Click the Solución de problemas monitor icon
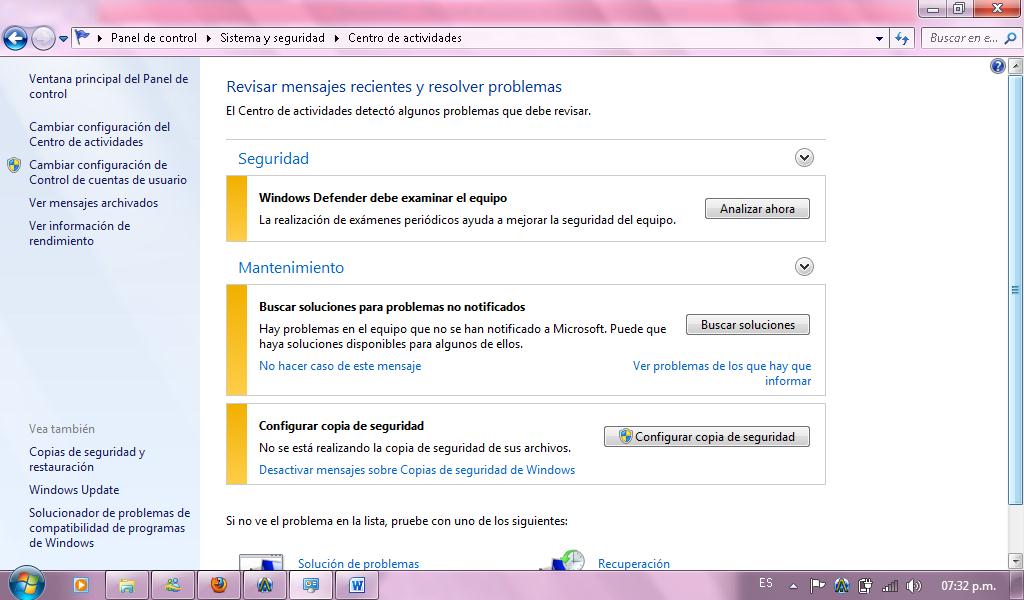 tap(261, 561)
